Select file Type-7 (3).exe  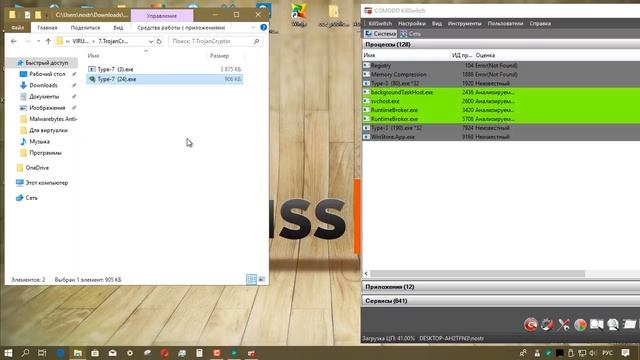click(116, 69)
